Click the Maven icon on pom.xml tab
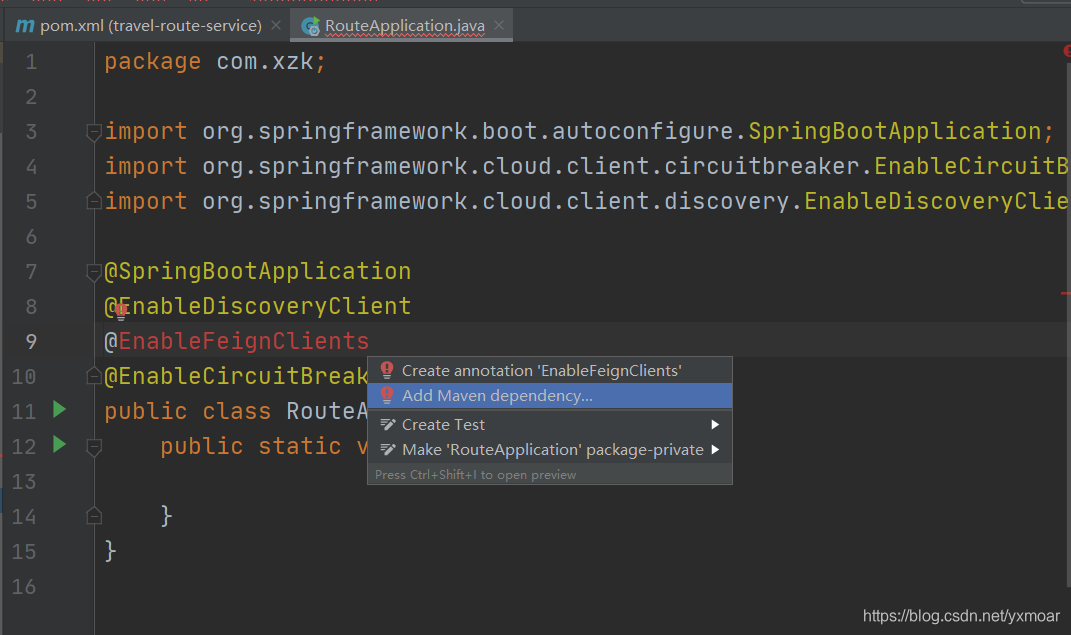The image size is (1071, 635). click(25, 26)
